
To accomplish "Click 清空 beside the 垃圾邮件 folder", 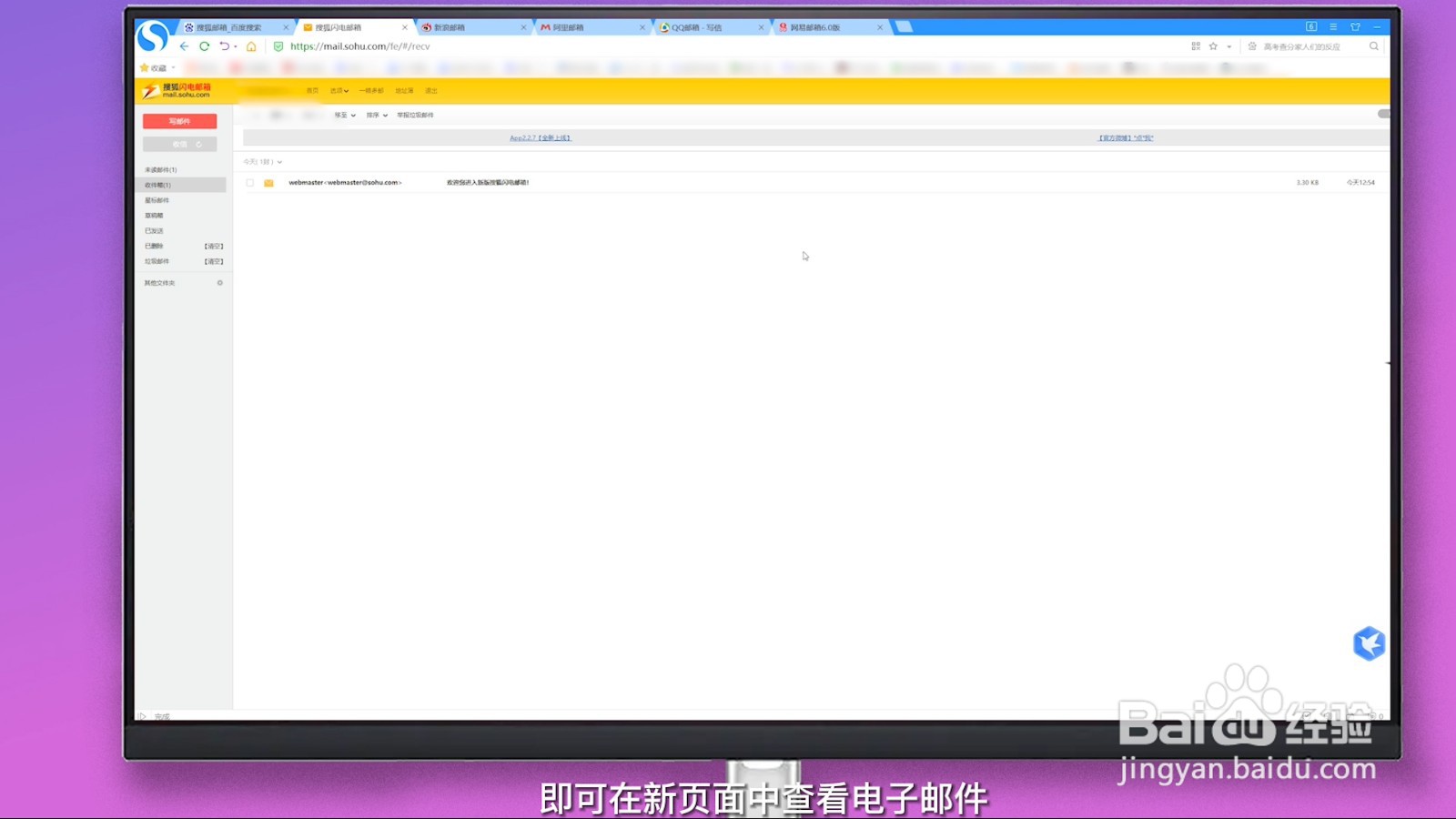I will tap(214, 262).
